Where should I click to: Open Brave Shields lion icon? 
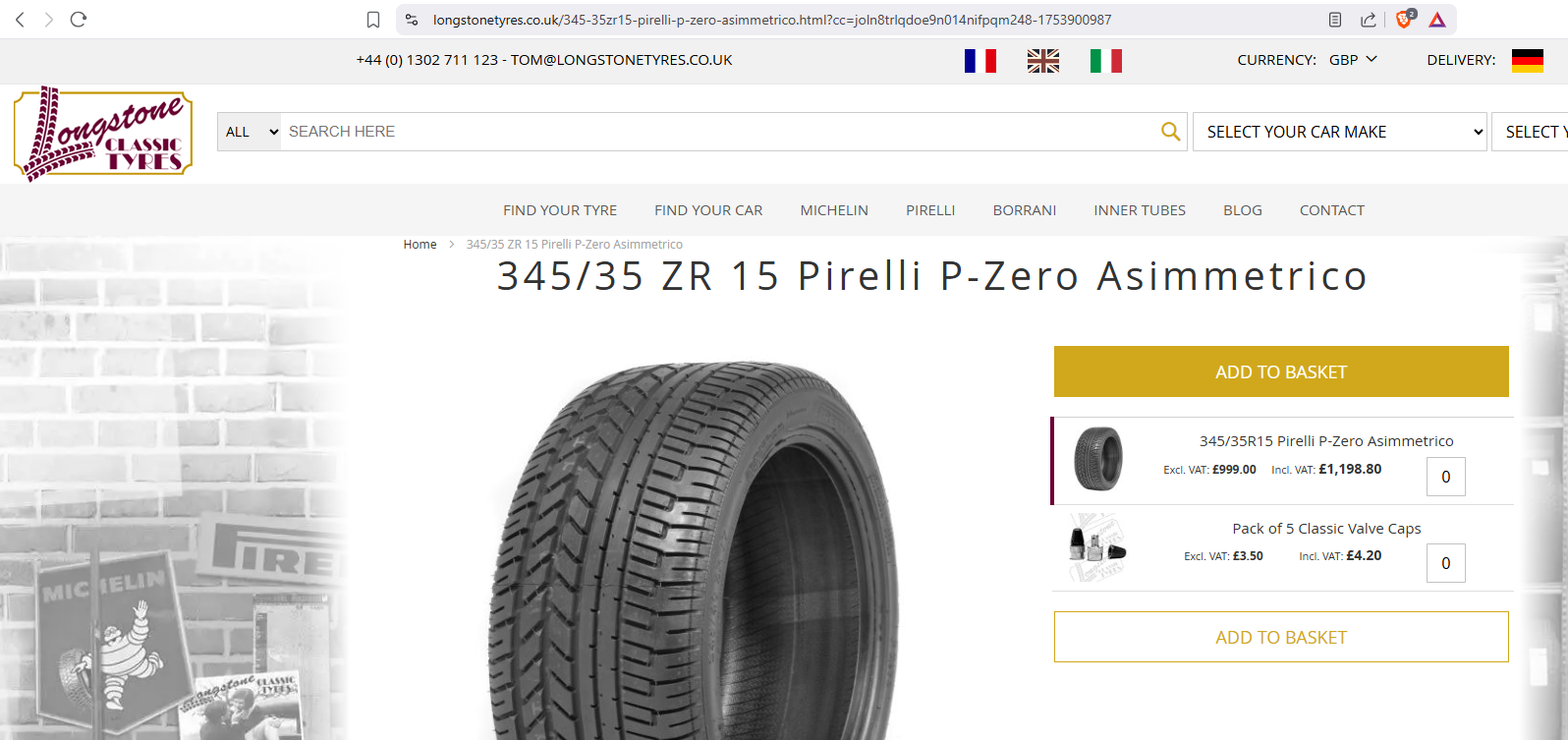point(1405,20)
